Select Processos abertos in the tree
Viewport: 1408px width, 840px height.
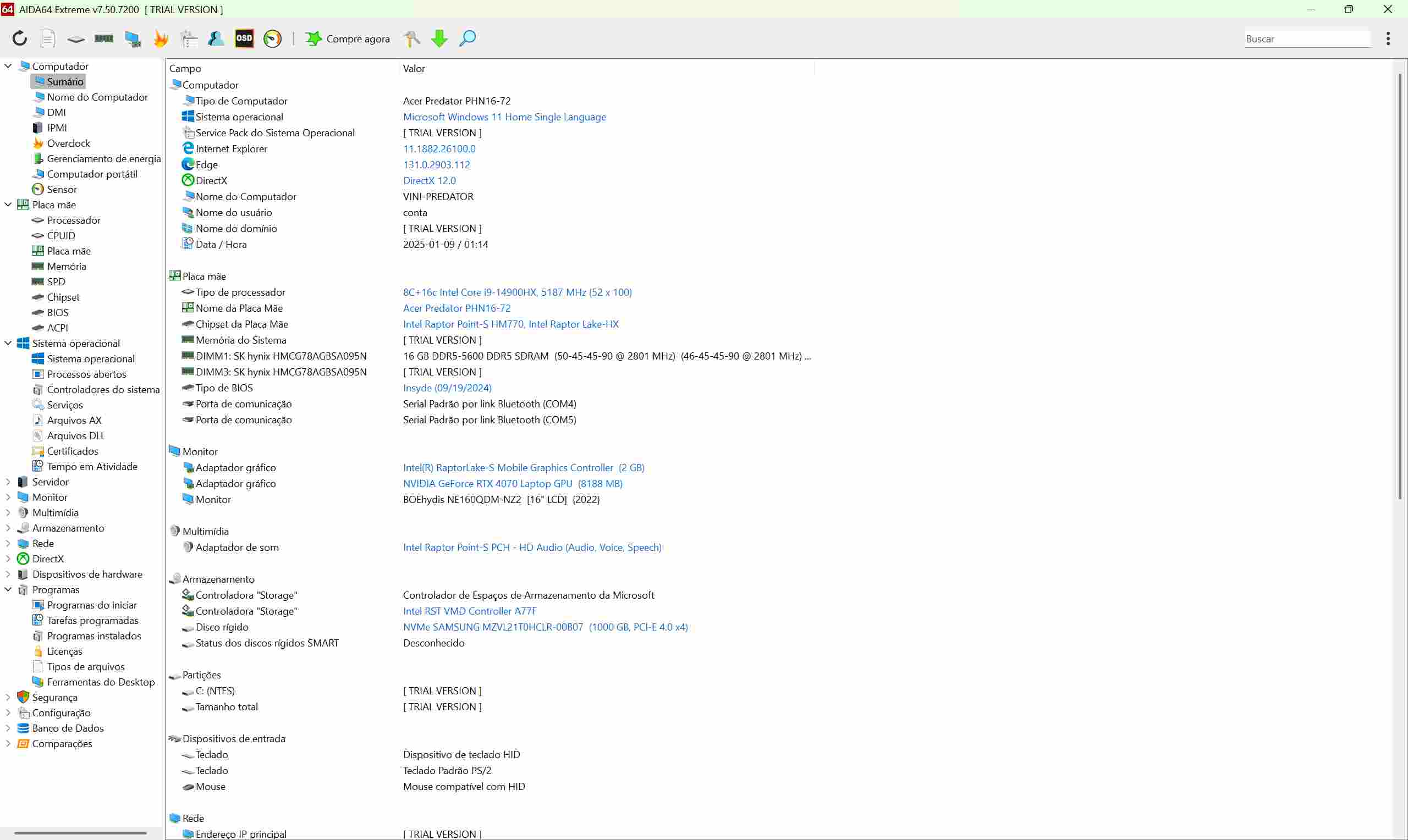[86, 374]
